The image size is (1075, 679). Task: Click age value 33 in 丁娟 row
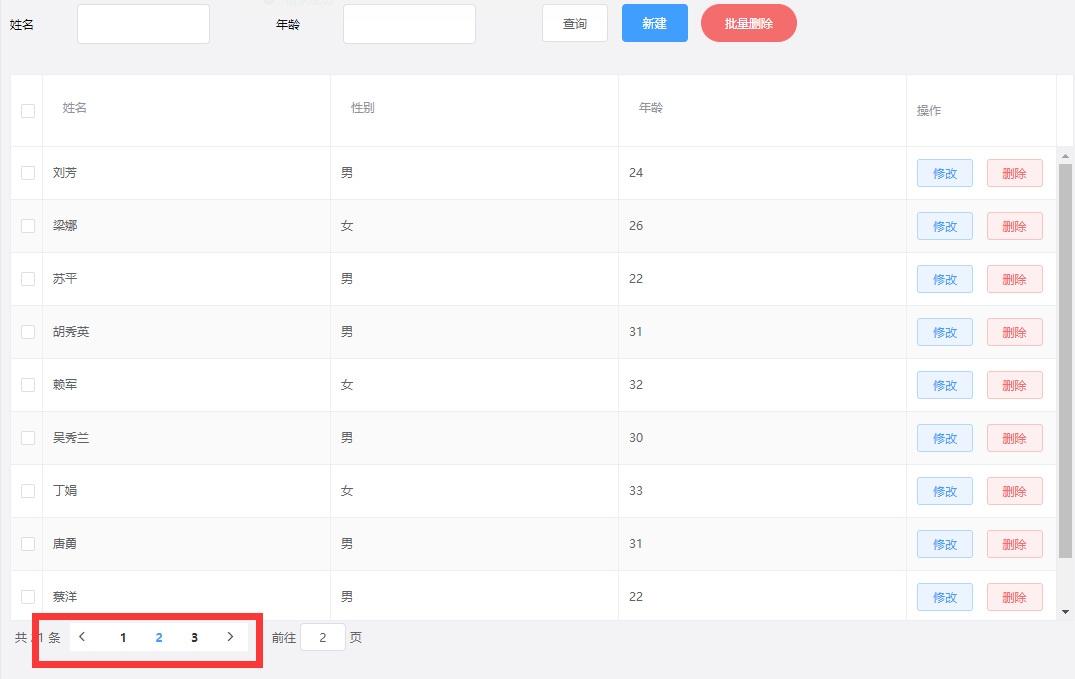[x=636, y=490]
